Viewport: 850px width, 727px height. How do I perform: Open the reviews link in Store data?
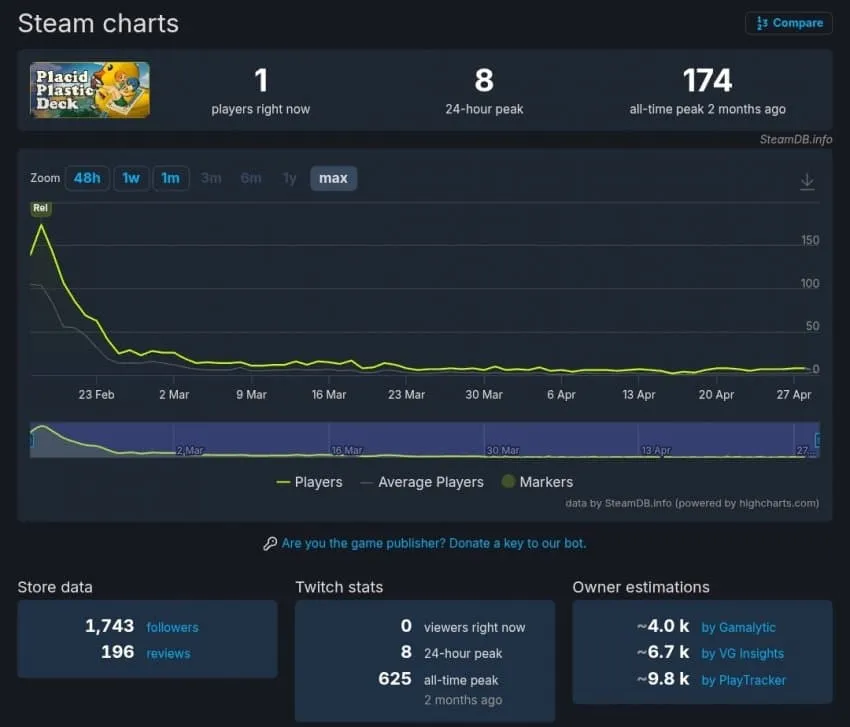click(x=168, y=653)
